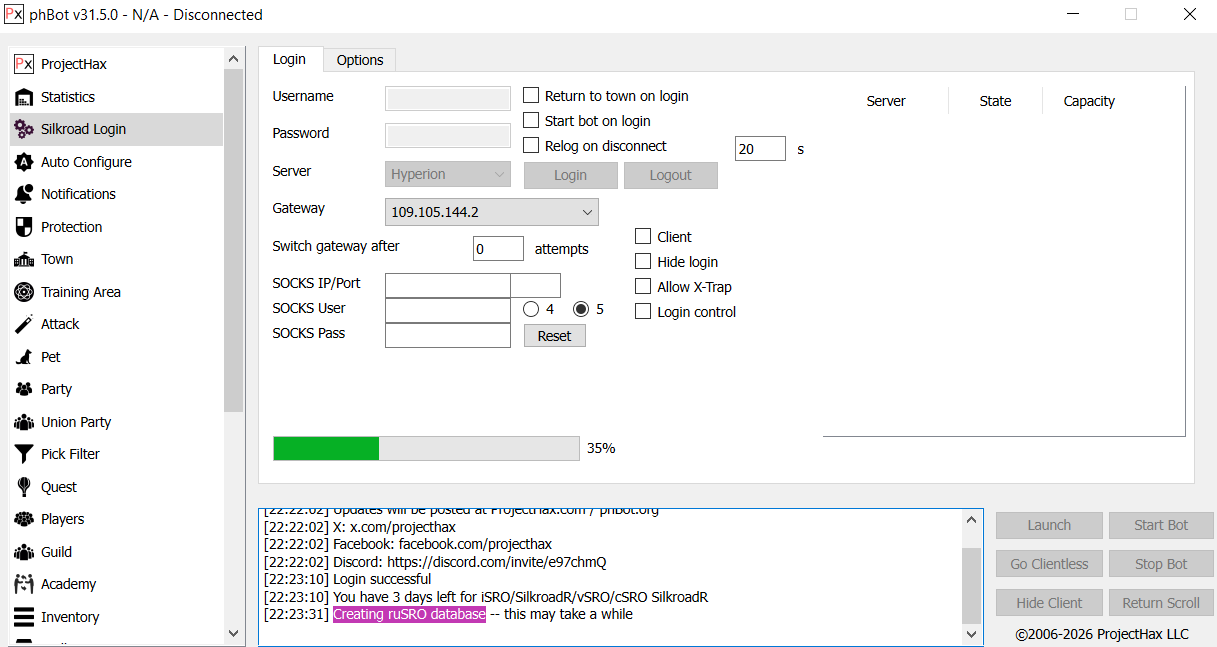
Task: Select SOCKS version 4 radio button
Action: click(531, 309)
